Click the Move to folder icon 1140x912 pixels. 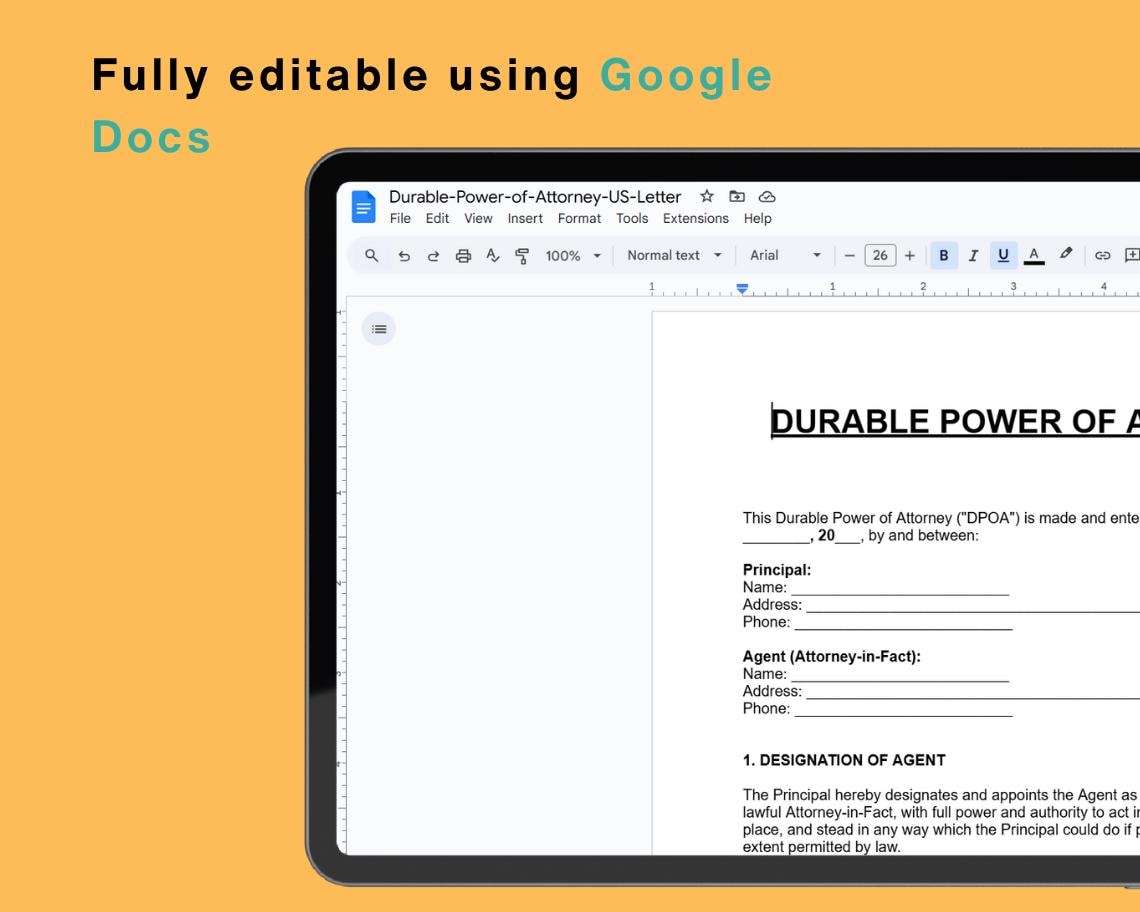737,196
